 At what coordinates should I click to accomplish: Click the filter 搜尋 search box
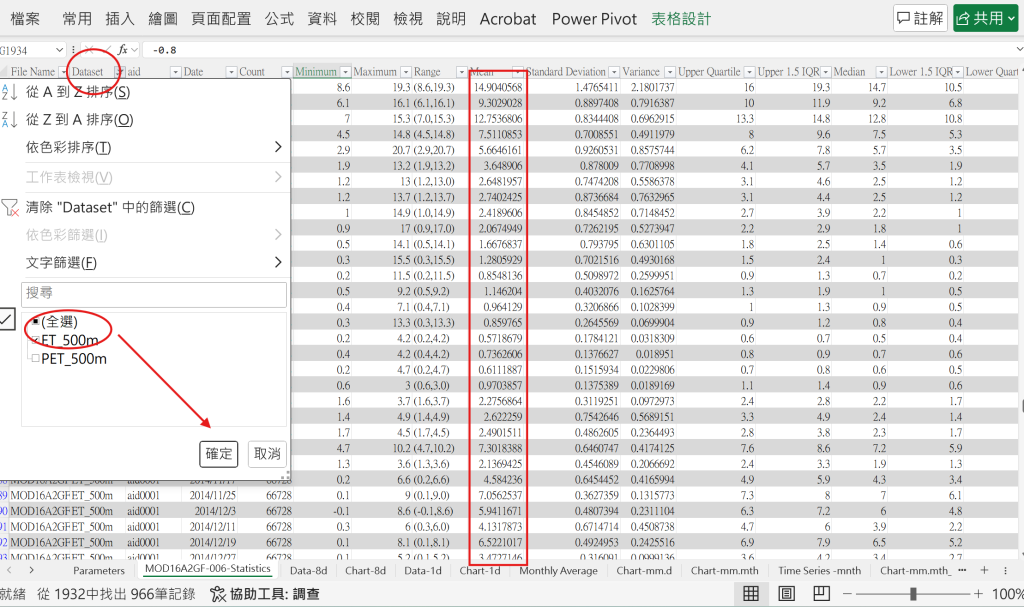(x=154, y=294)
